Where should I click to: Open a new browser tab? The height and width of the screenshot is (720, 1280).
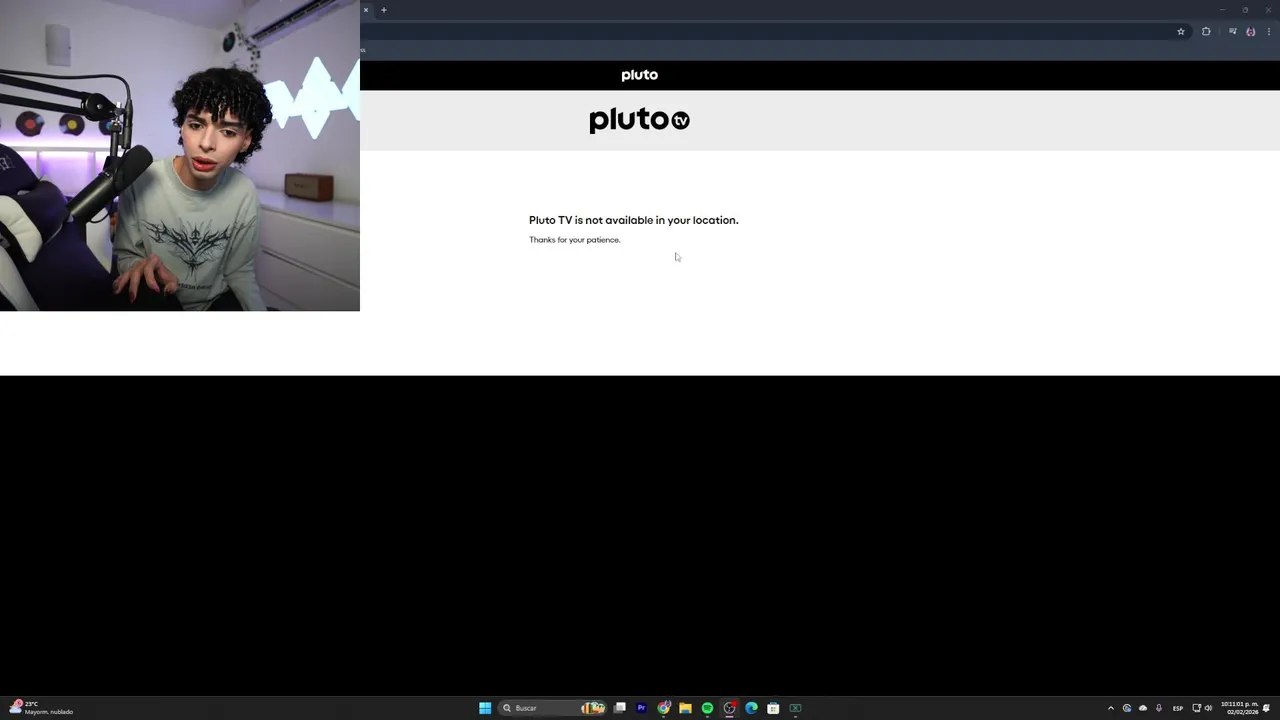384,10
